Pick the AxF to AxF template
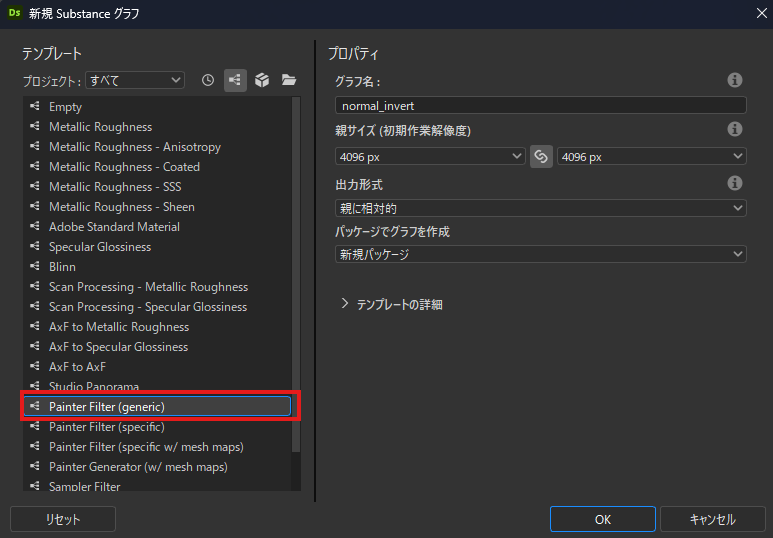The width and height of the screenshot is (773, 538). coord(157,366)
